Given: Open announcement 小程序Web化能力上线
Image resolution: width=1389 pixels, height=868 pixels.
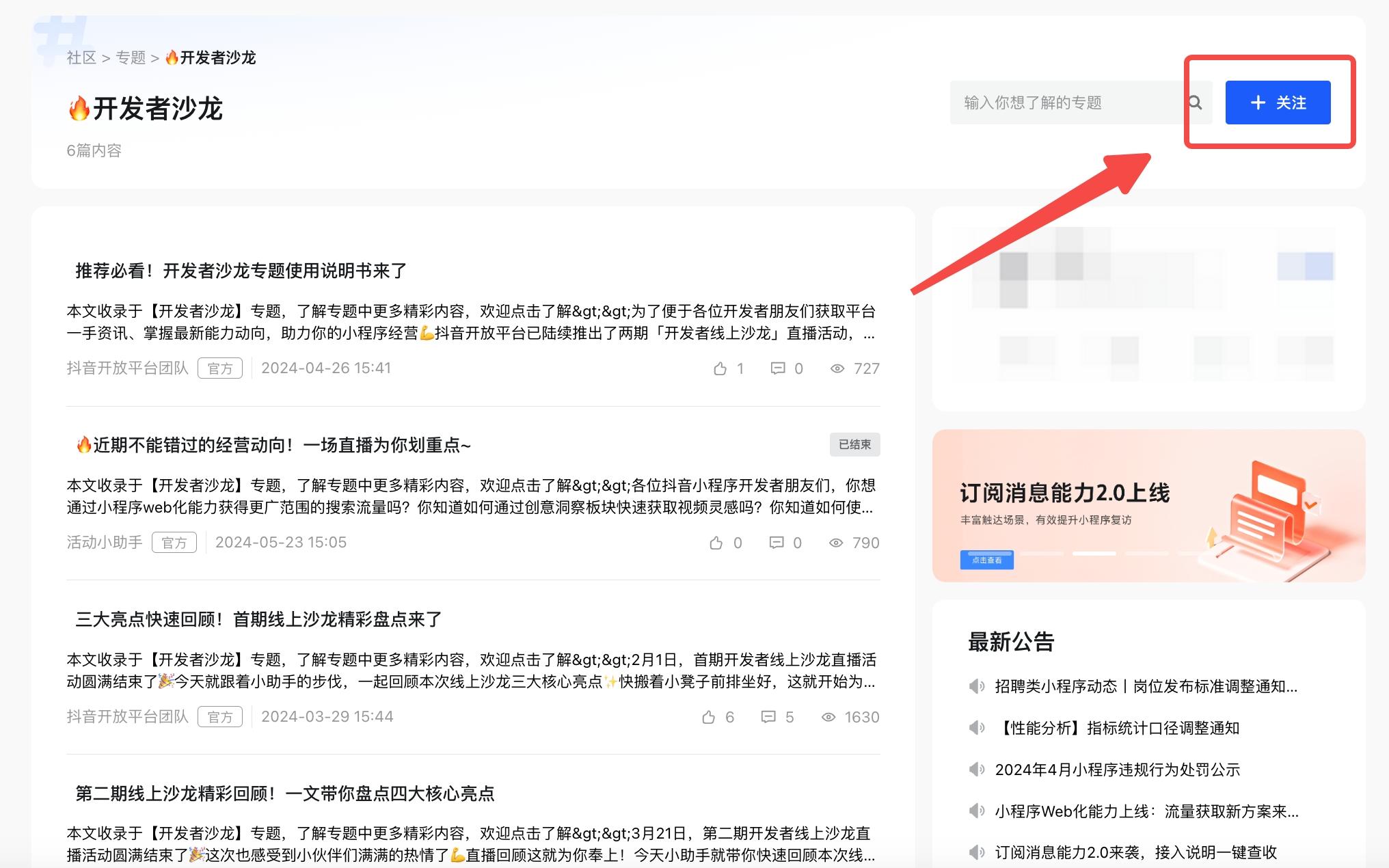Looking at the screenshot, I should coord(1146,811).
